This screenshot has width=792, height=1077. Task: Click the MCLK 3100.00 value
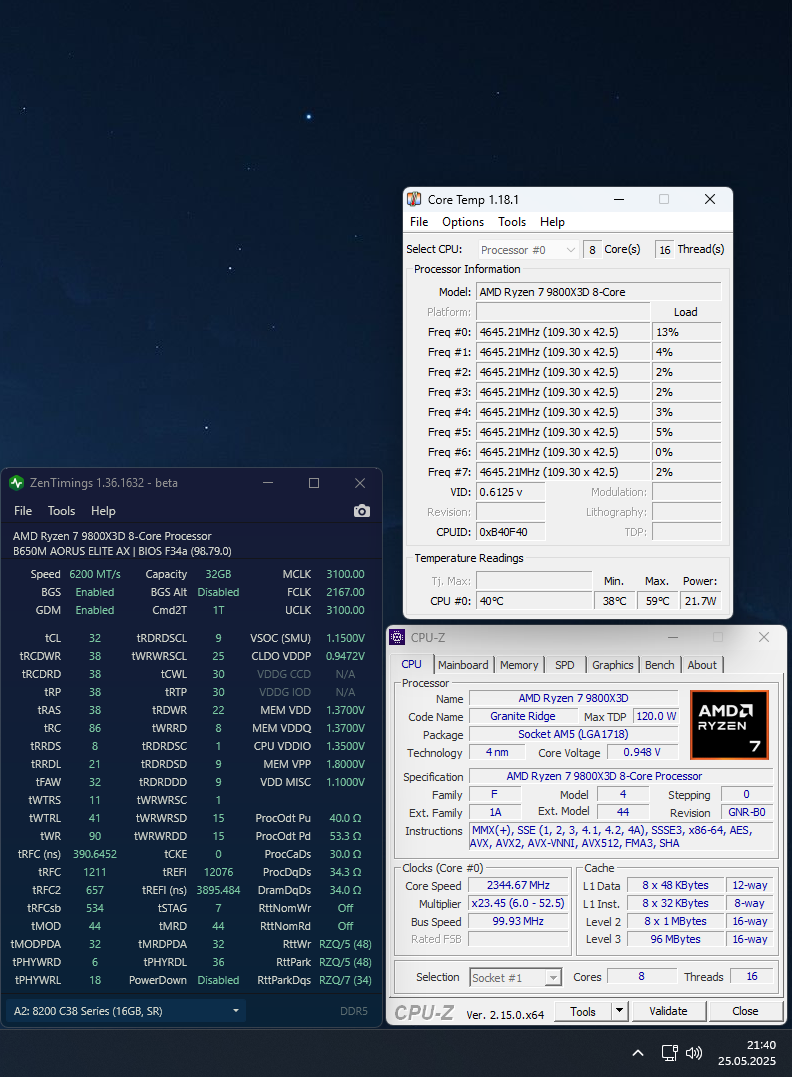[x=345, y=574]
